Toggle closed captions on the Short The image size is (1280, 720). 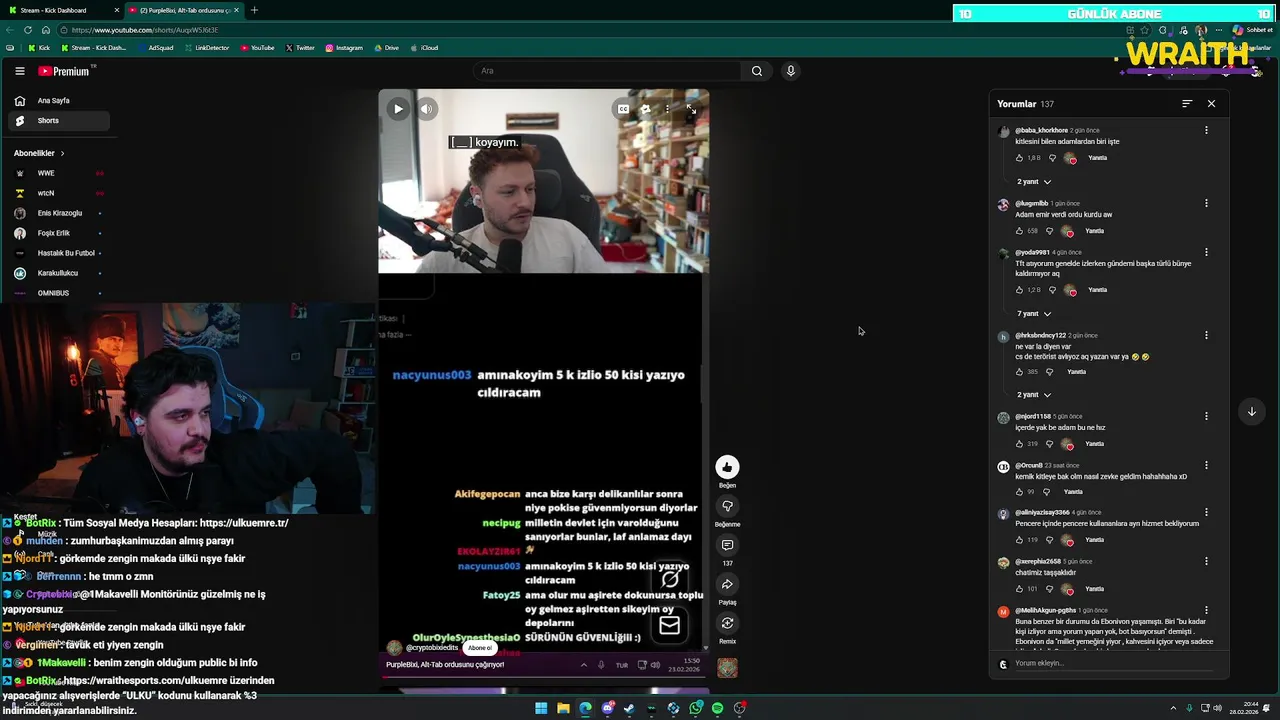pyautogui.click(x=623, y=109)
